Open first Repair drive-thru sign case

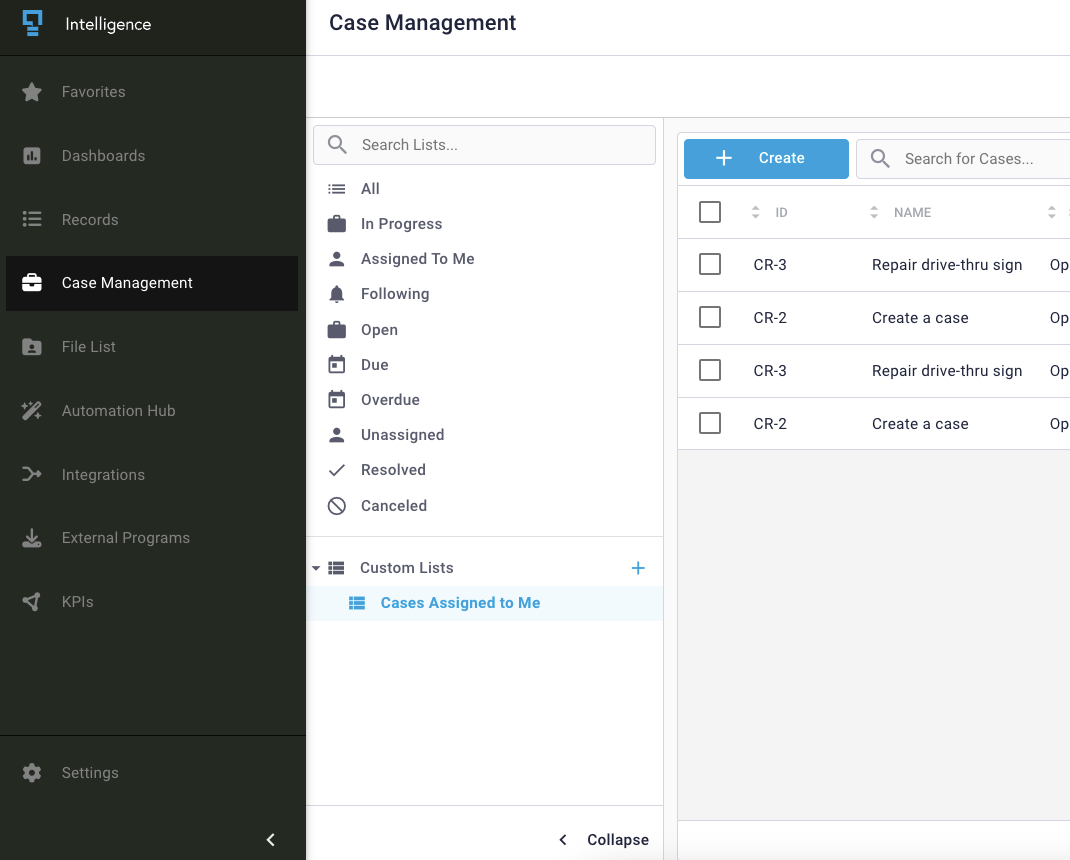[x=946, y=265]
